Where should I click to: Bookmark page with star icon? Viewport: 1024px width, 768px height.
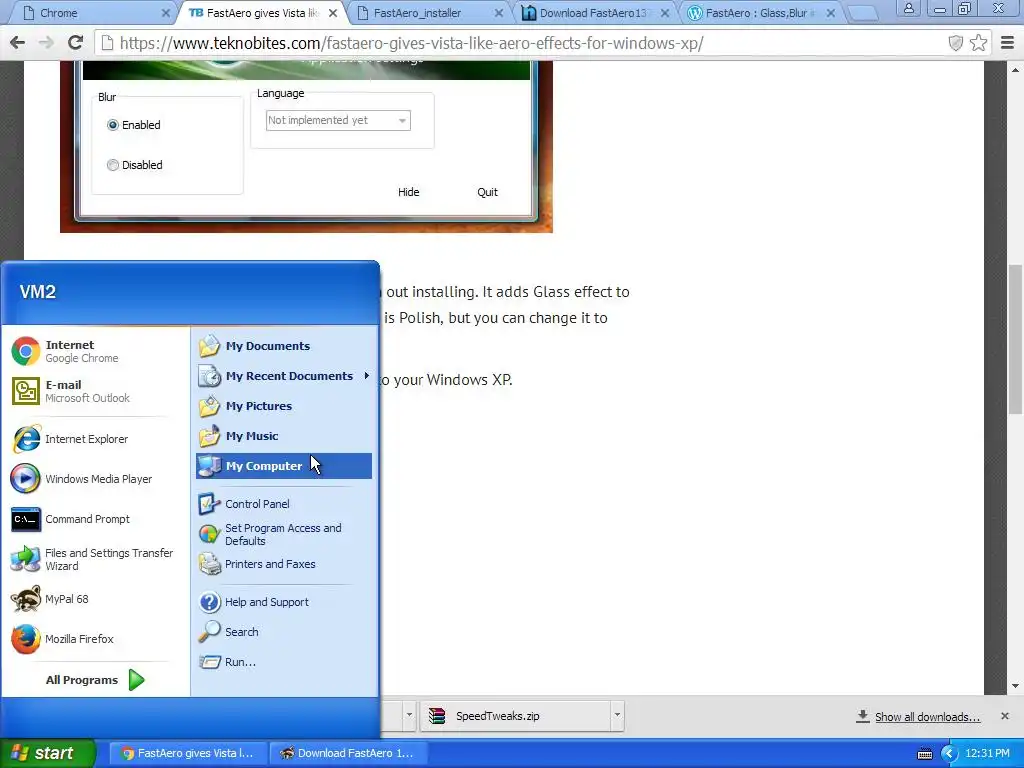[x=978, y=43]
